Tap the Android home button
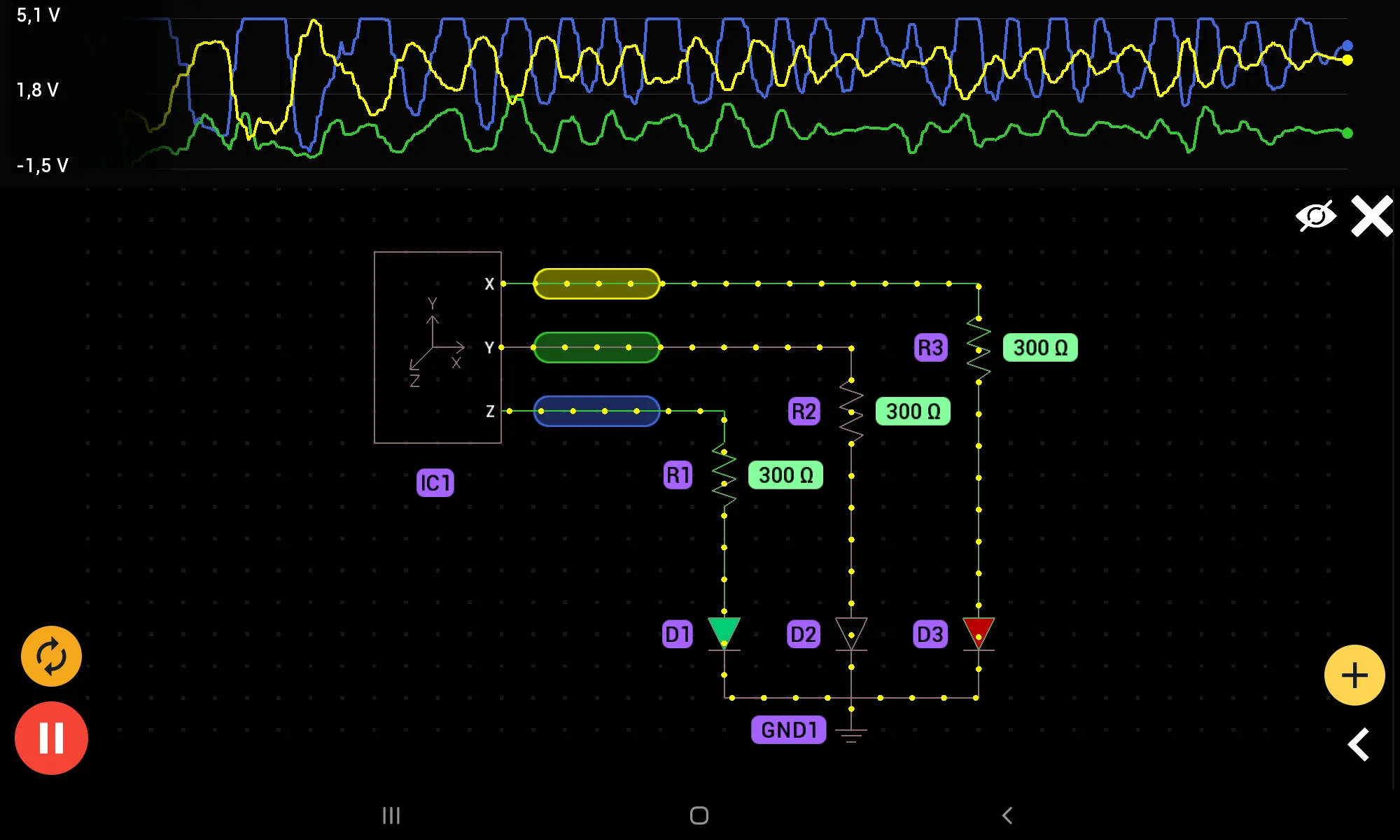The height and width of the screenshot is (840, 1400). (699, 815)
